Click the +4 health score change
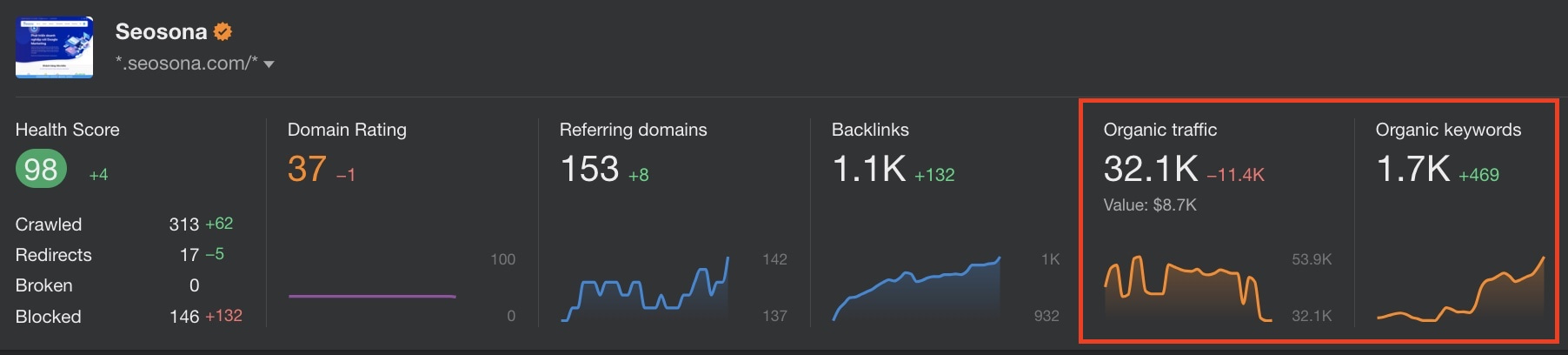The height and width of the screenshot is (355, 1568). tap(98, 175)
